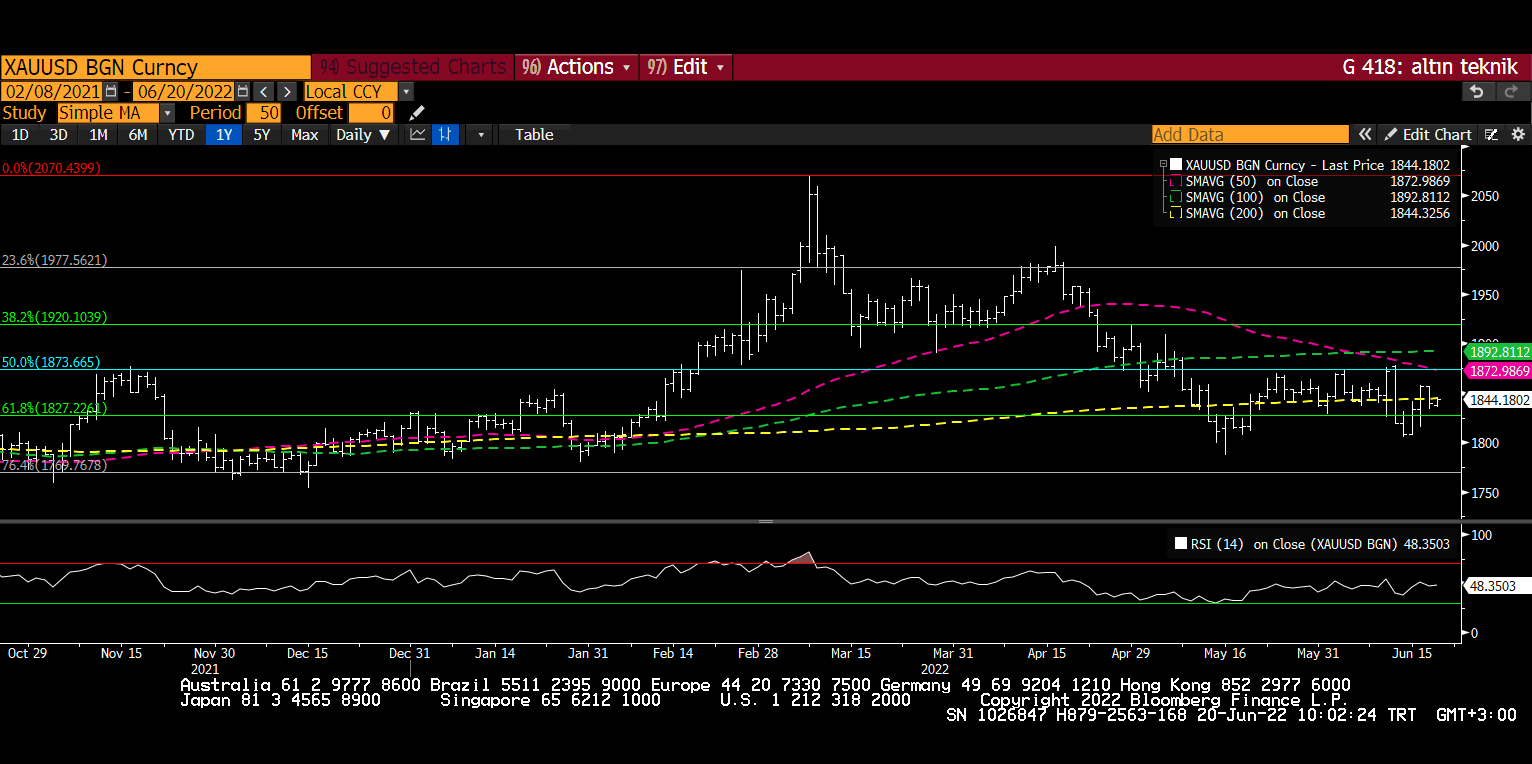Open the start date calendar icon

pyautogui.click(x=111, y=91)
